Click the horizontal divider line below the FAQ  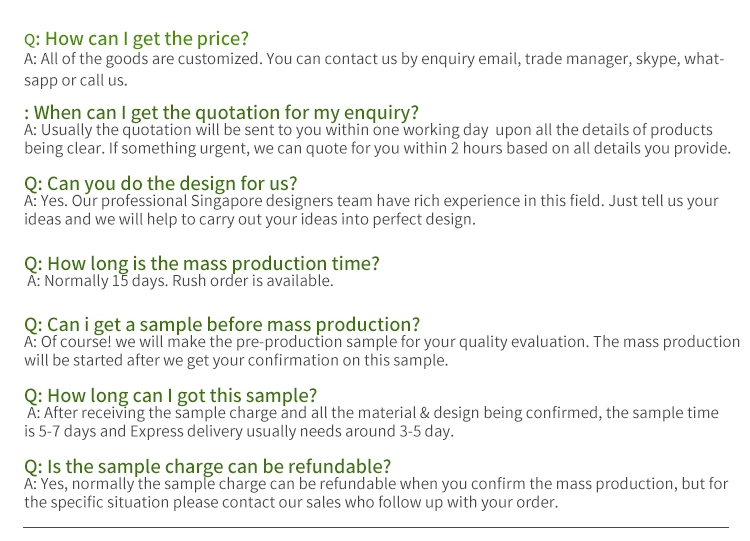point(376,528)
